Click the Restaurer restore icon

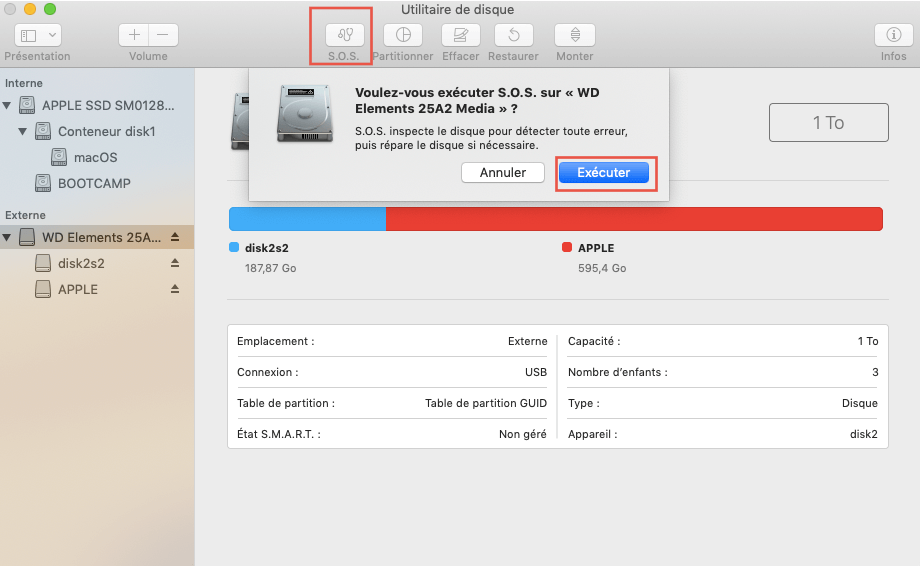pyautogui.click(x=513, y=35)
